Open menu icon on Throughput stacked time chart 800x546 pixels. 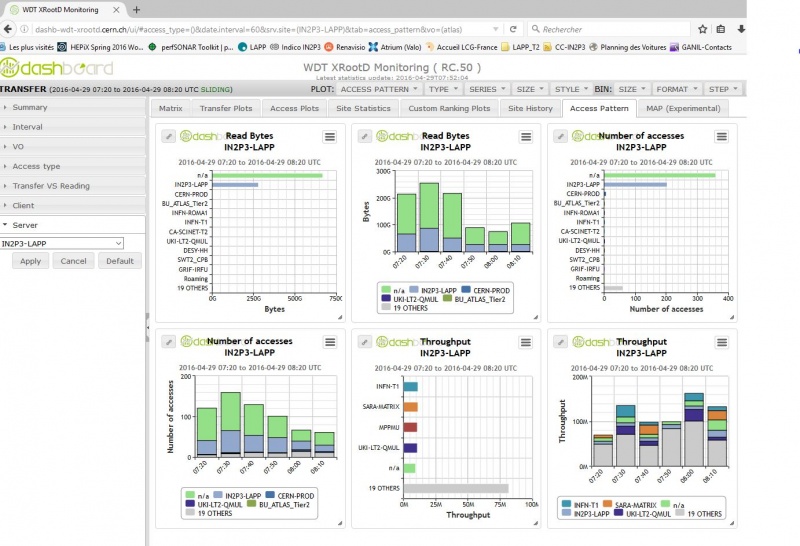pyautogui.click(x=721, y=342)
